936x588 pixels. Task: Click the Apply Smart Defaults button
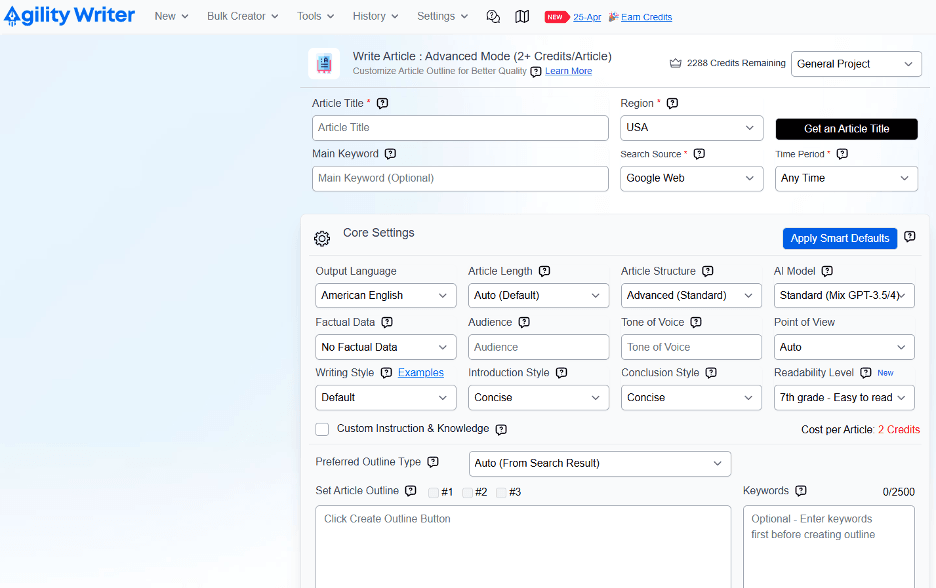point(839,238)
